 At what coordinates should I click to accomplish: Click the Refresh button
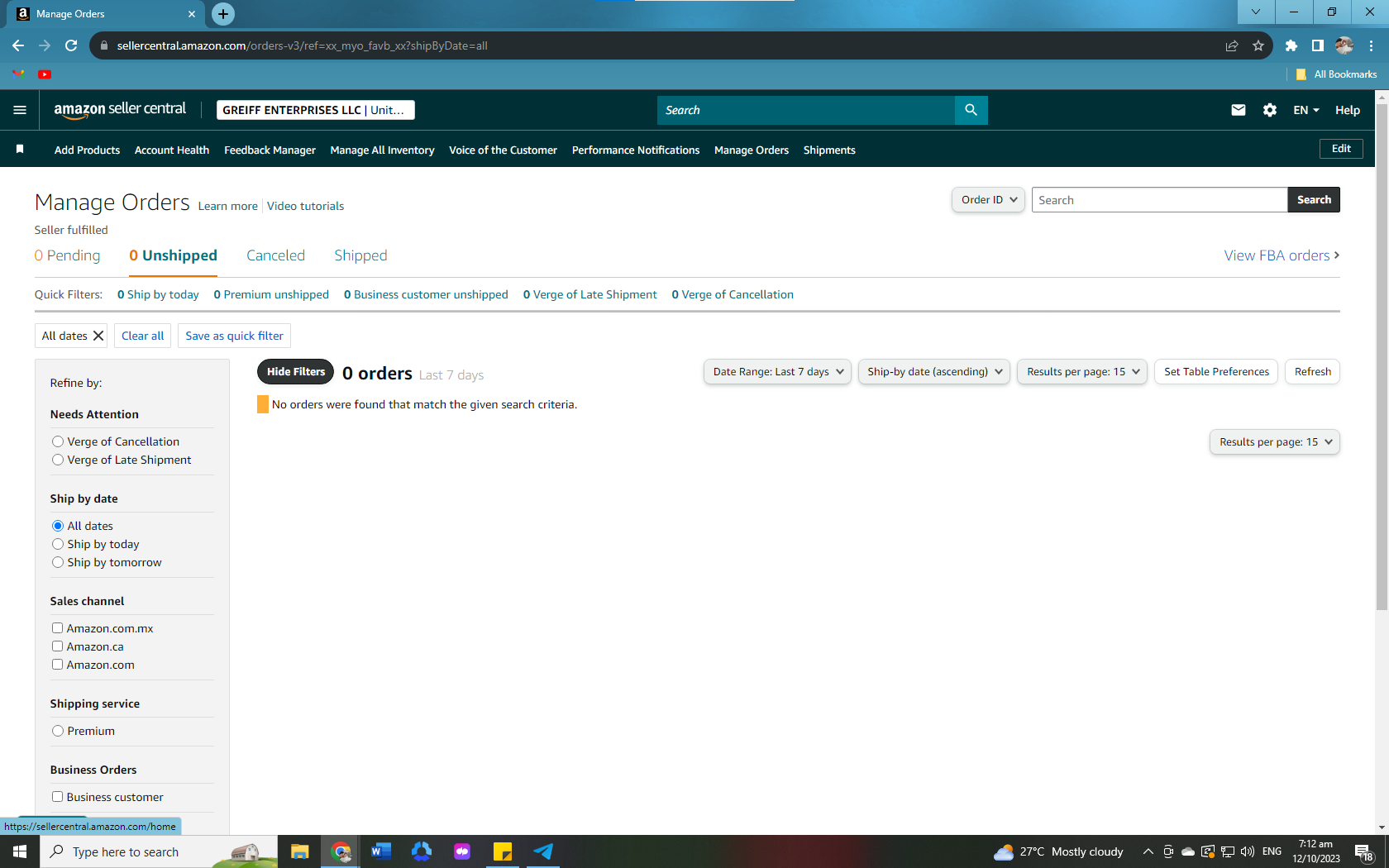click(1313, 372)
